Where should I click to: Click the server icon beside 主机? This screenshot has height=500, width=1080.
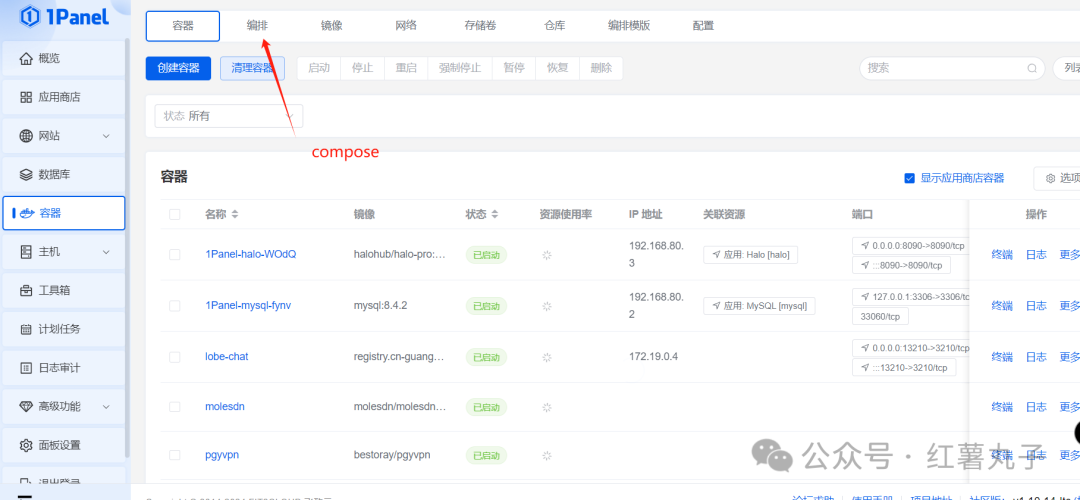tap(26, 252)
